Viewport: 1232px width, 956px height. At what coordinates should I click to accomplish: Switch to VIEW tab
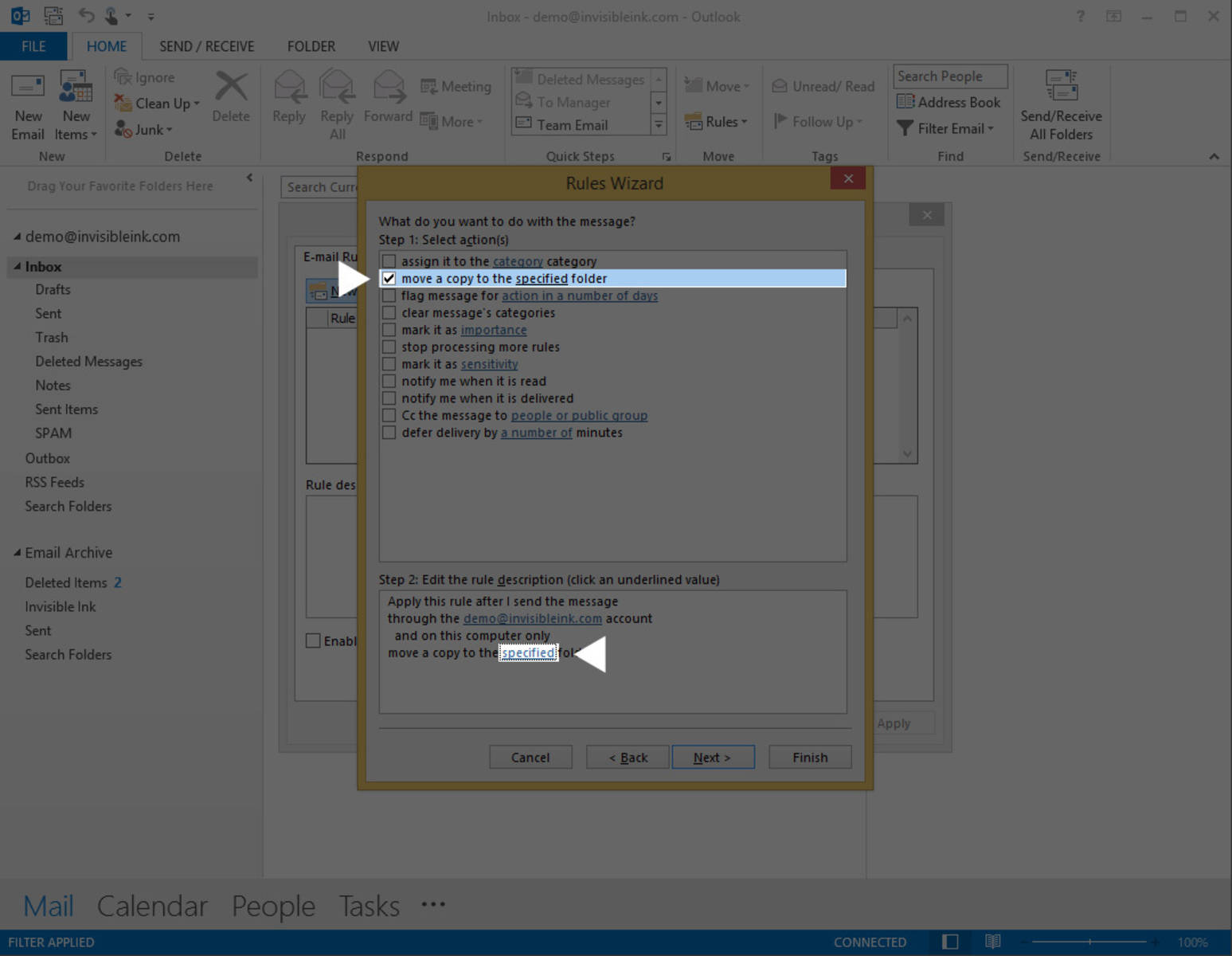pyautogui.click(x=383, y=46)
